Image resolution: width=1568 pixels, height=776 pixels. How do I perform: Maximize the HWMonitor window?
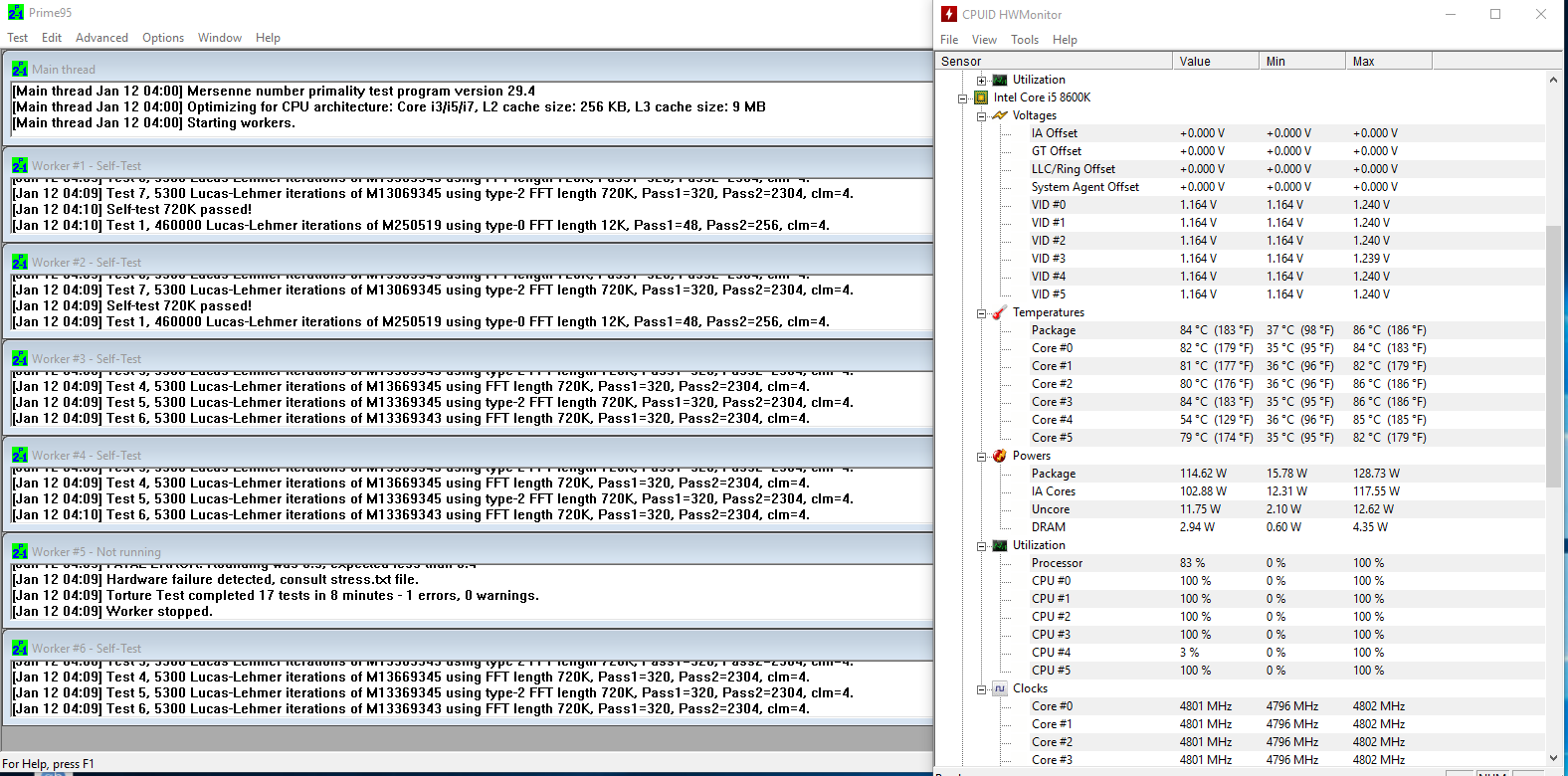(x=1495, y=14)
